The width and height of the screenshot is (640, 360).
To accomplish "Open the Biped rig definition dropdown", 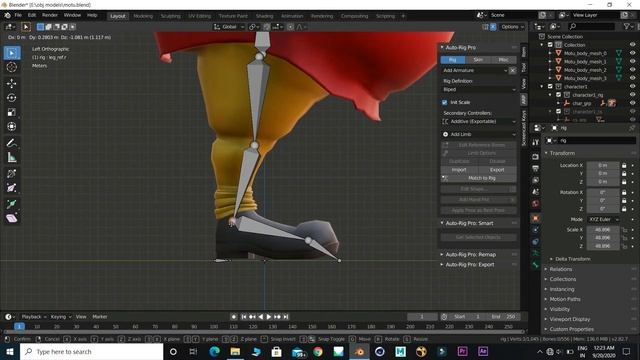I will (x=479, y=89).
